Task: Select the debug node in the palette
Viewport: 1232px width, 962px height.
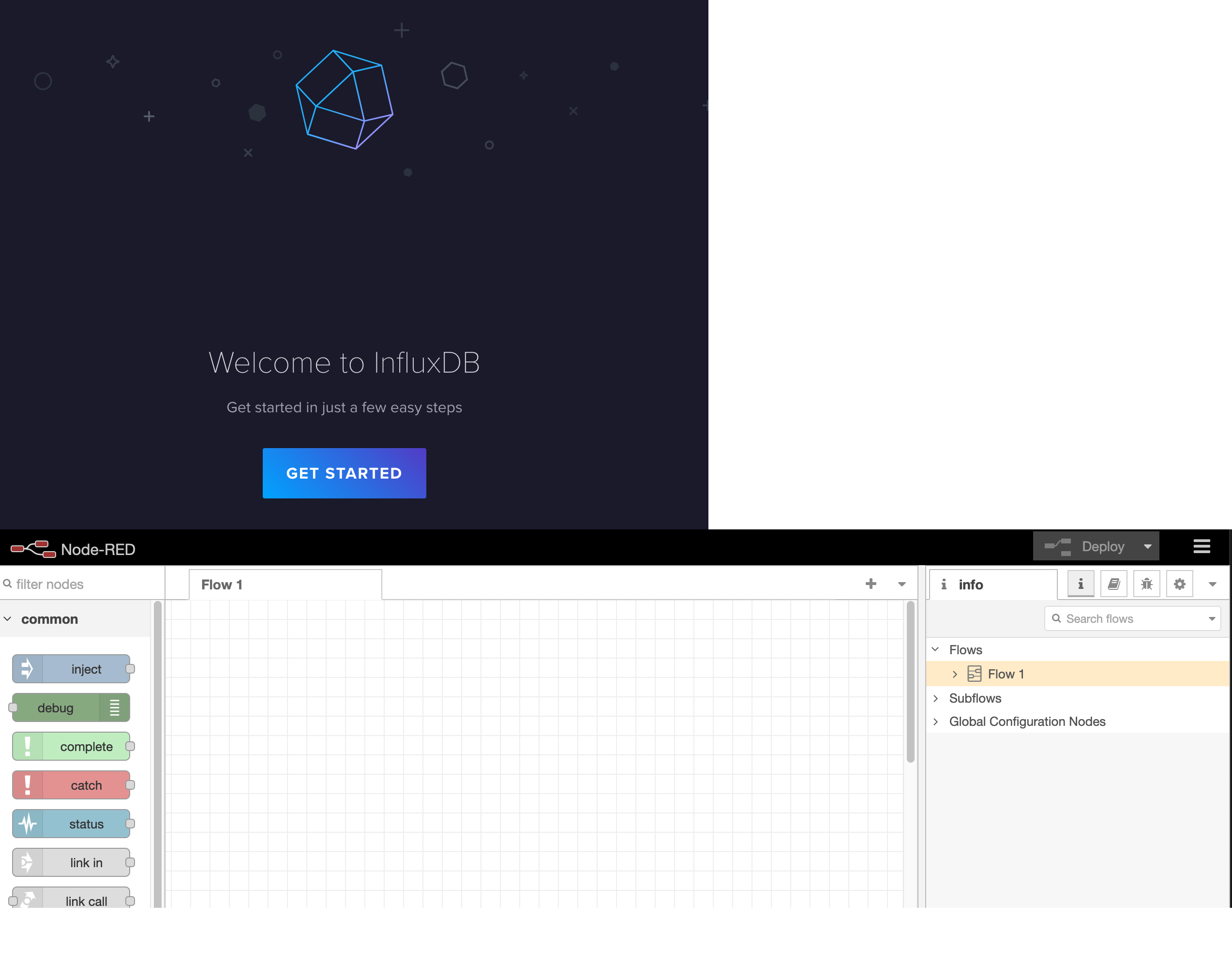Action: [x=71, y=707]
